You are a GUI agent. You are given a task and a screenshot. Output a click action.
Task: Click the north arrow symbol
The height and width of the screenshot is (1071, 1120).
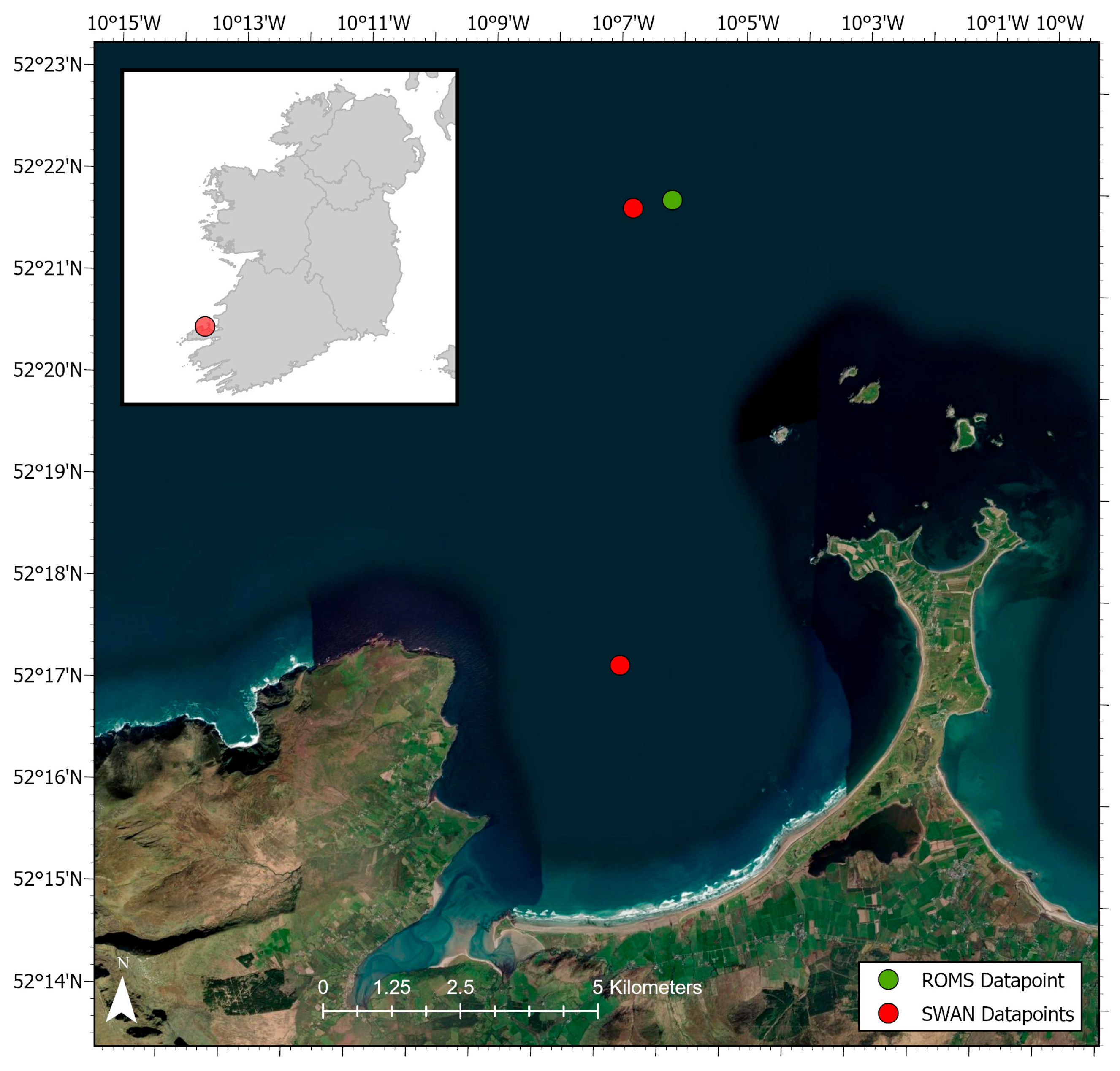(x=122, y=998)
